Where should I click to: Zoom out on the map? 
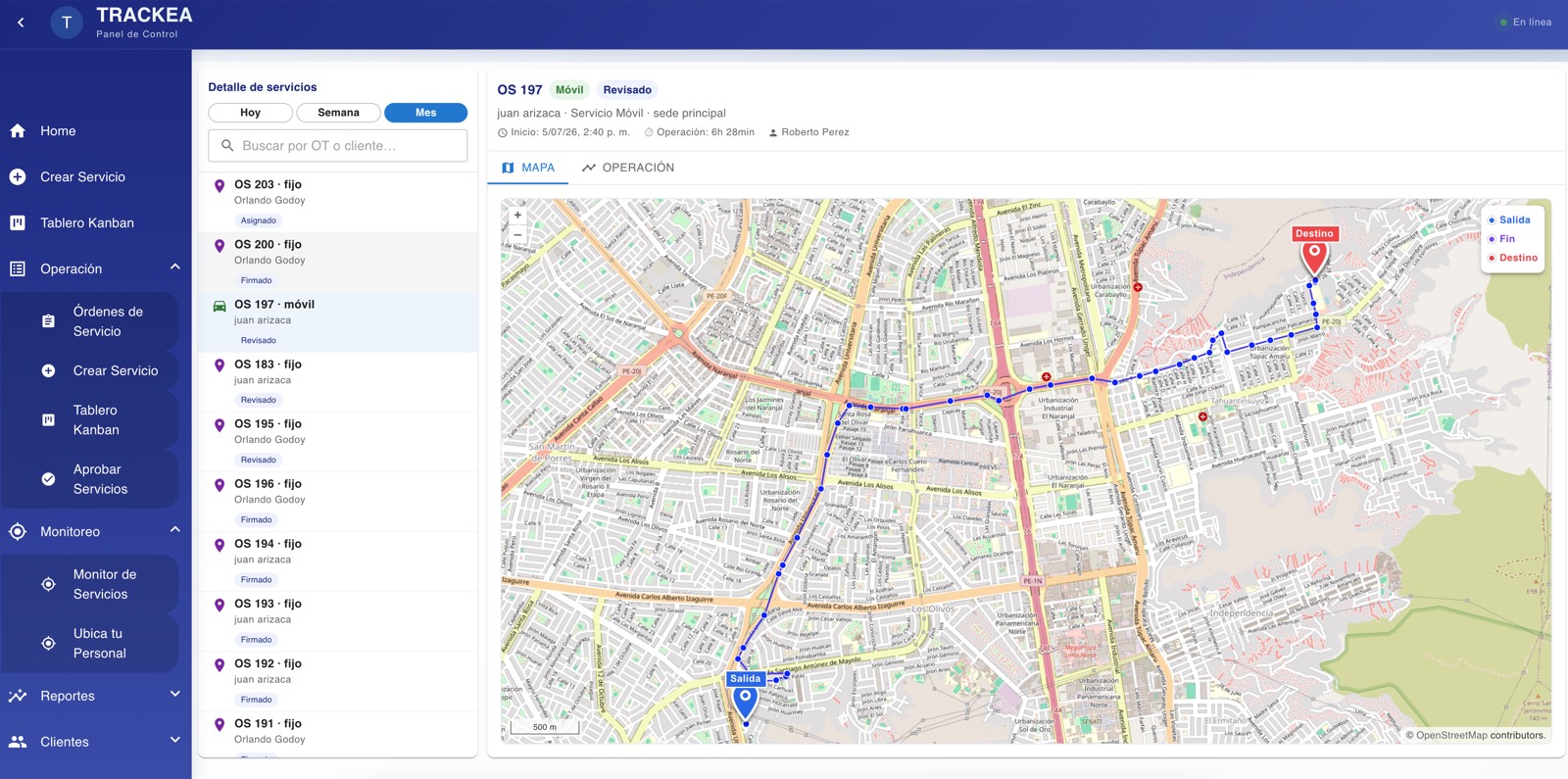(517, 234)
